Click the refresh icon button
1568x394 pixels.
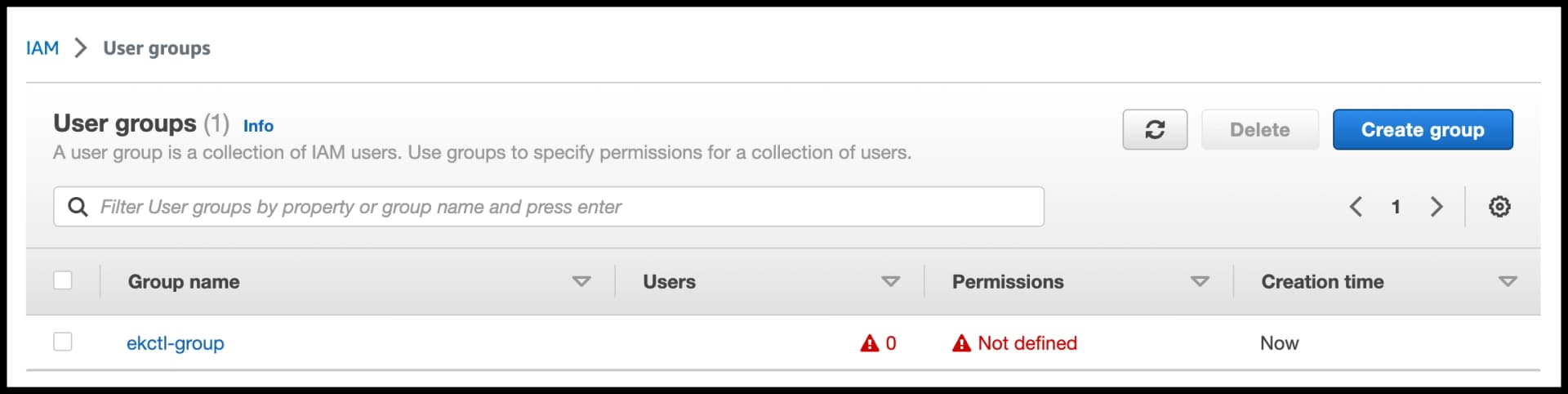click(x=1155, y=129)
